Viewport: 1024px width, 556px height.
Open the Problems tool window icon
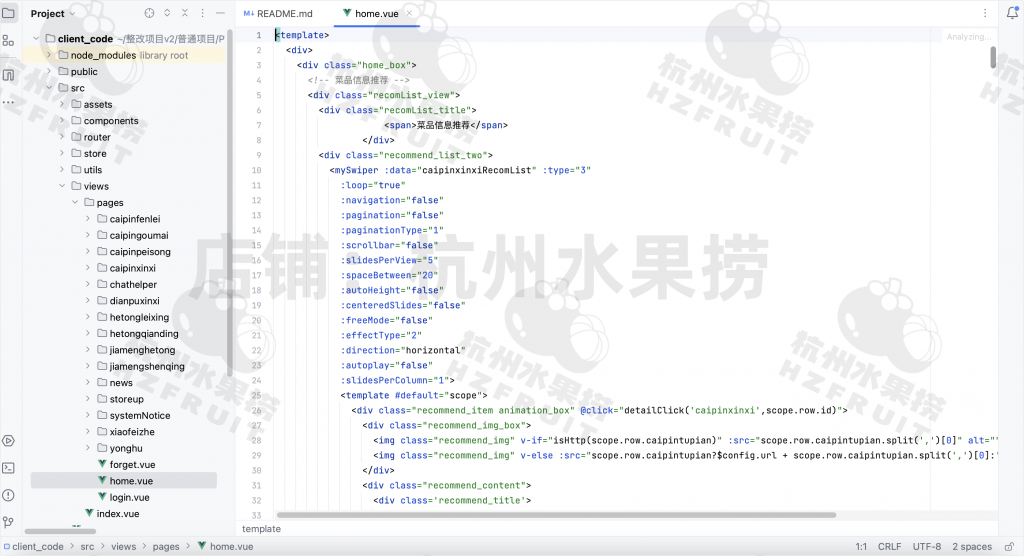pyautogui.click(x=8, y=494)
